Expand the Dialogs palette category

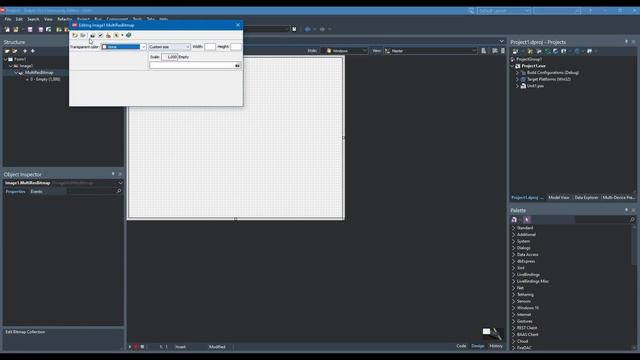[513, 248]
